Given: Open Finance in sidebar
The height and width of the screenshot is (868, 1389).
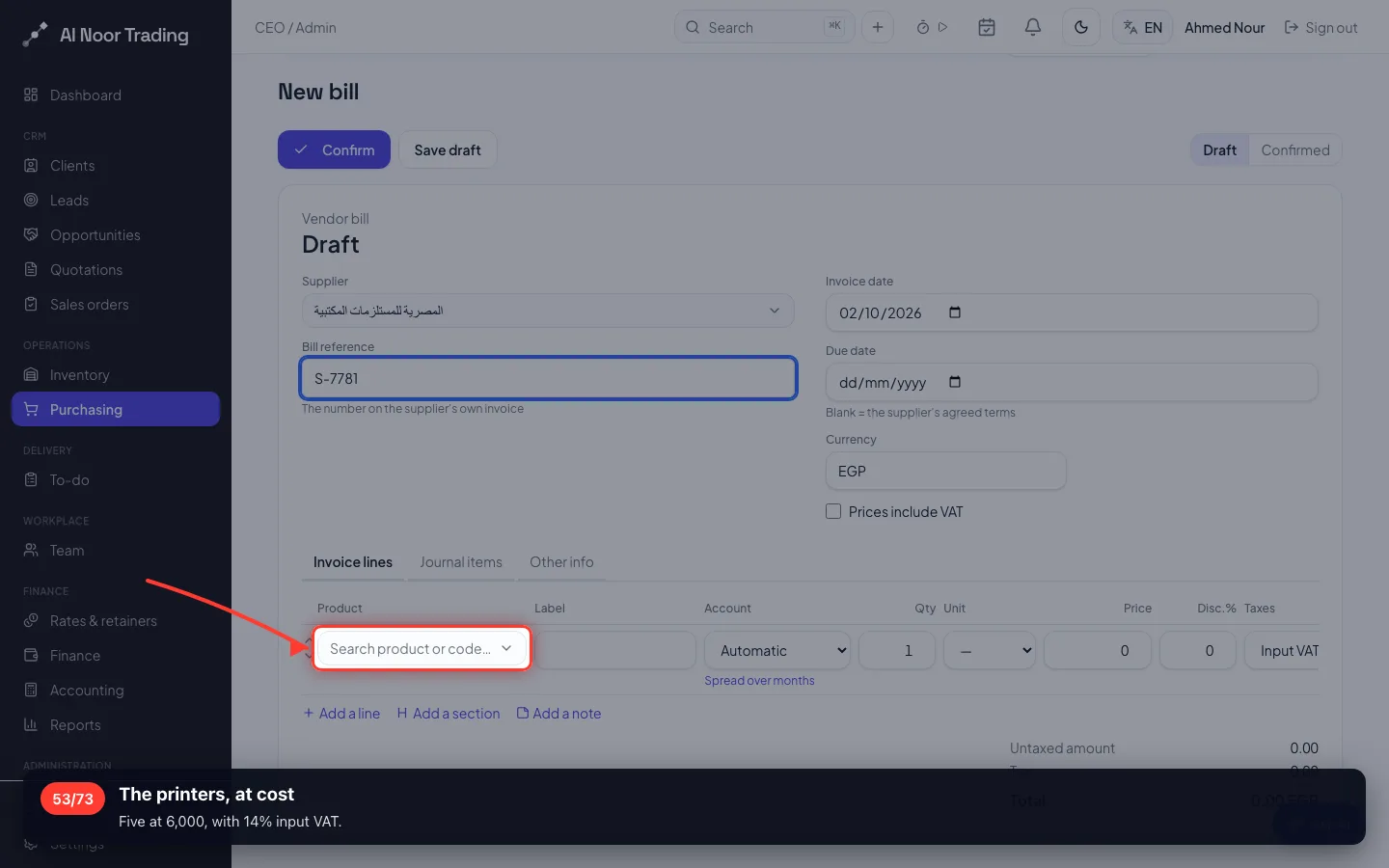Looking at the screenshot, I should click(116, 655).
